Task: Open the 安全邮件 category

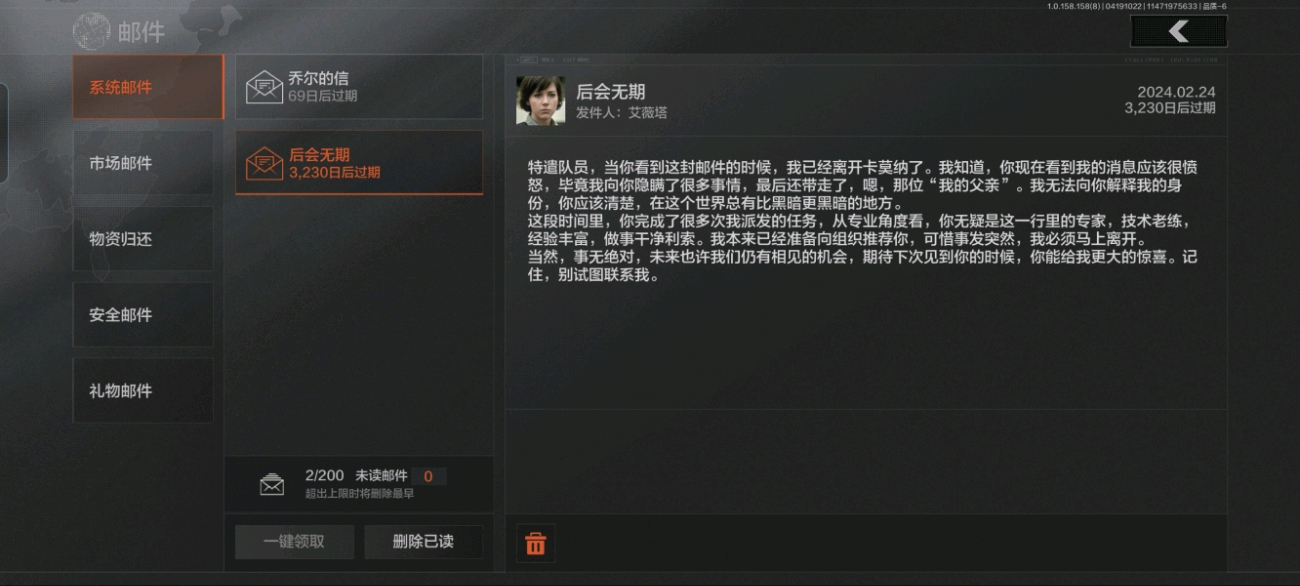Action: click(x=143, y=315)
